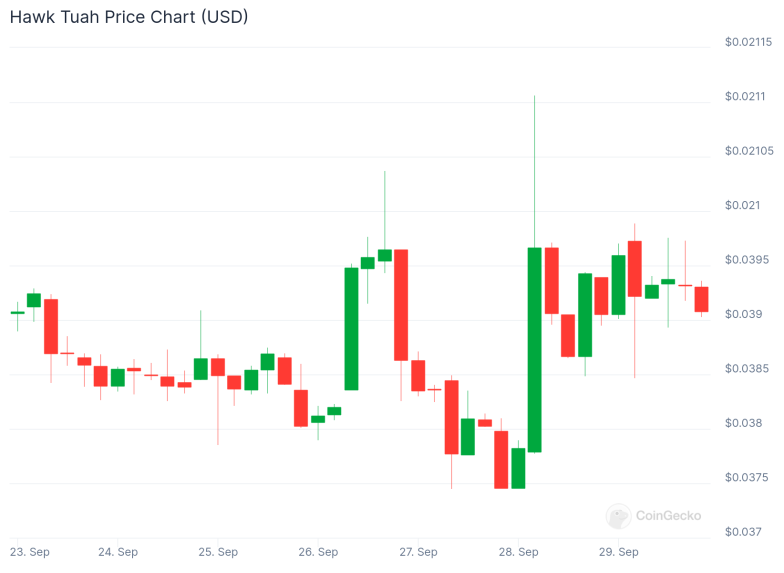Click the CoinGecko gecko logo watermark
The width and height of the screenshot is (784, 573).
pos(618,516)
